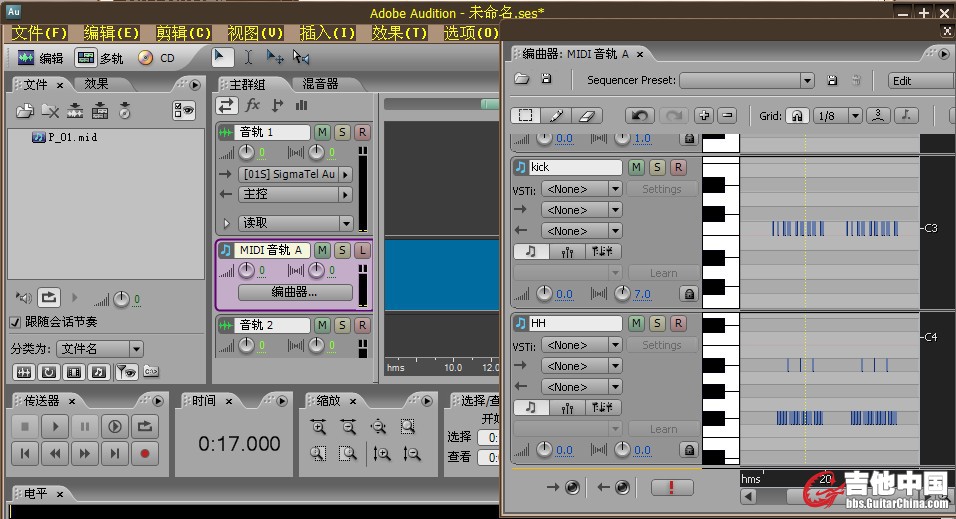Viewport: 956px width, 519px height.
Task: Click 编曲器... button on MIDI track
Action: tap(295, 292)
